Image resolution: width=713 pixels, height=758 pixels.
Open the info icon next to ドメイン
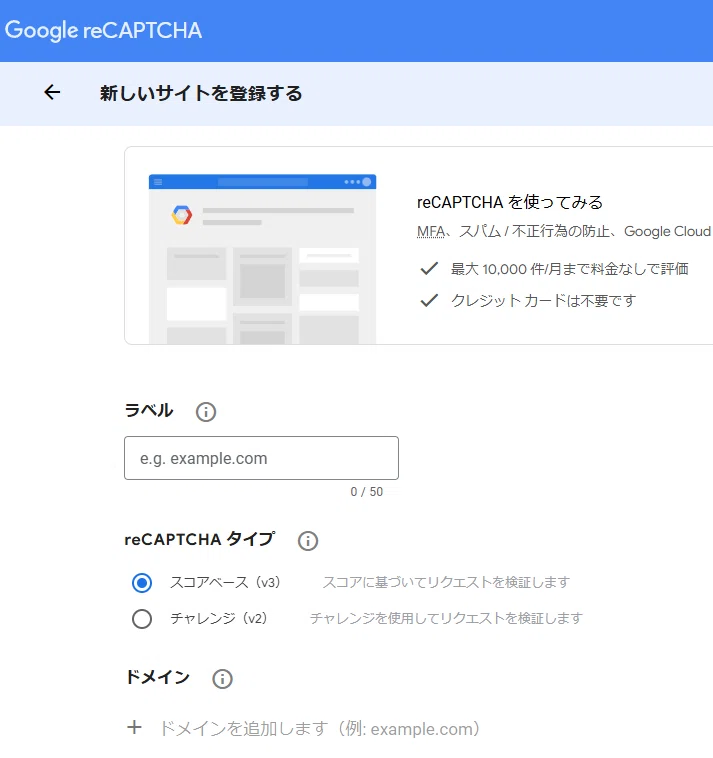pyautogui.click(x=222, y=679)
